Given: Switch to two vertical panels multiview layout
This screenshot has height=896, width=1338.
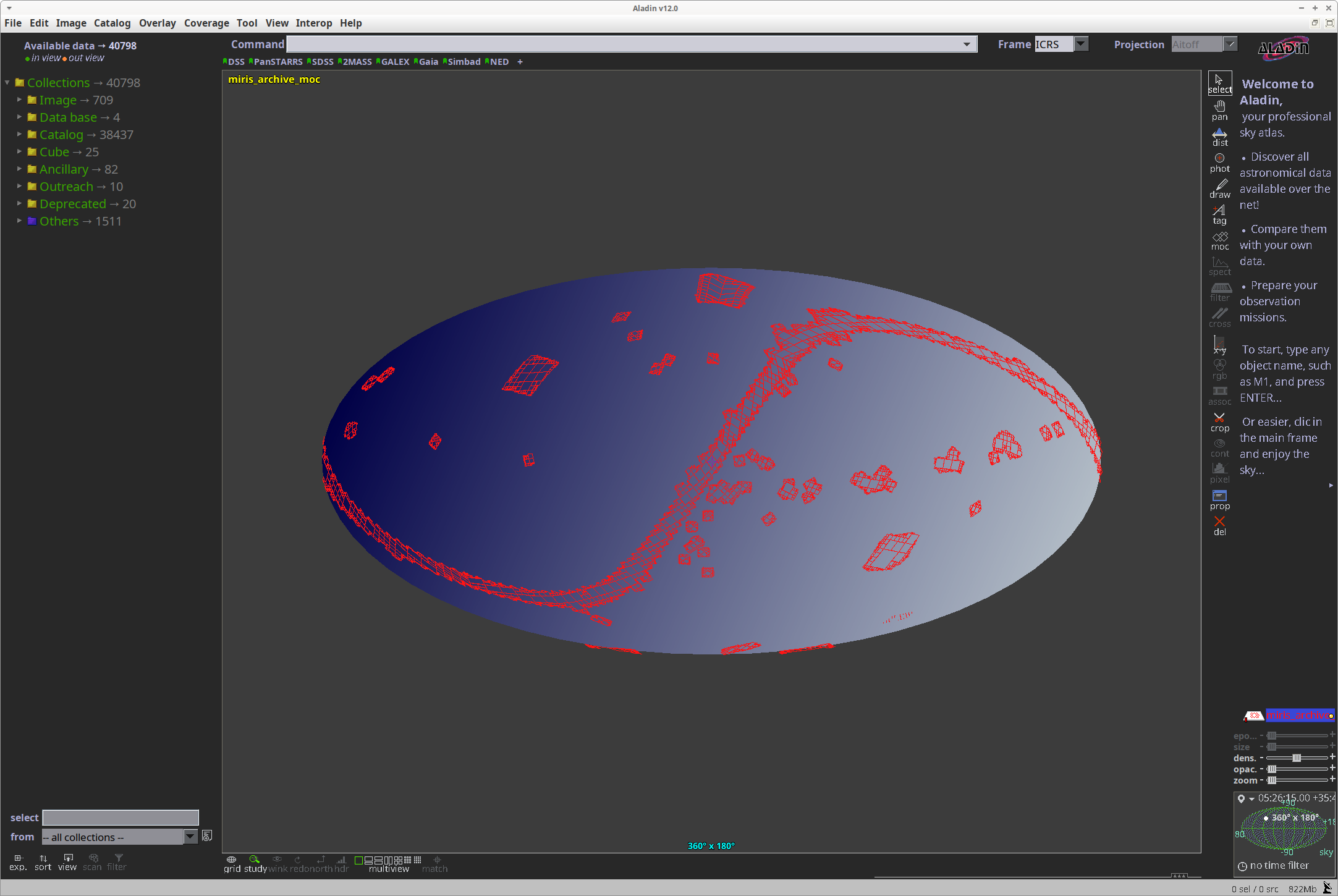Looking at the screenshot, I should click(x=388, y=860).
